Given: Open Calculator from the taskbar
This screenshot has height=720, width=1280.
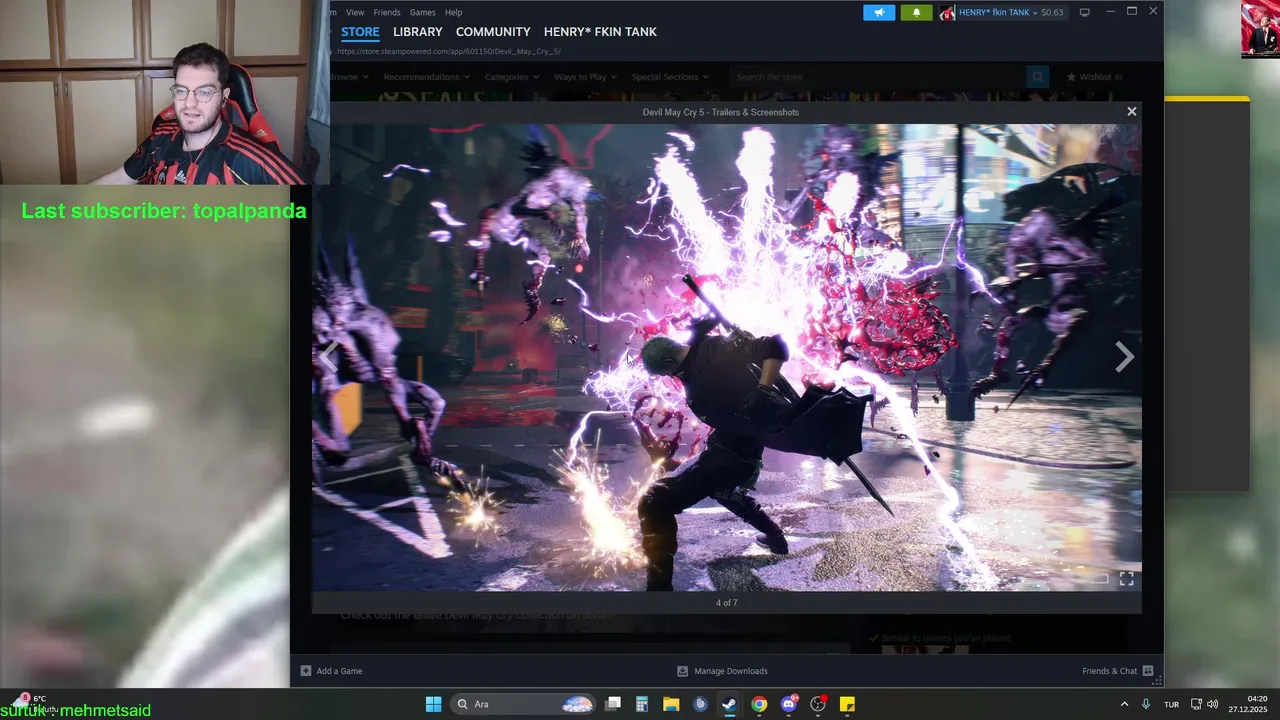Looking at the screenshot, I should click(x=642, y=704).
